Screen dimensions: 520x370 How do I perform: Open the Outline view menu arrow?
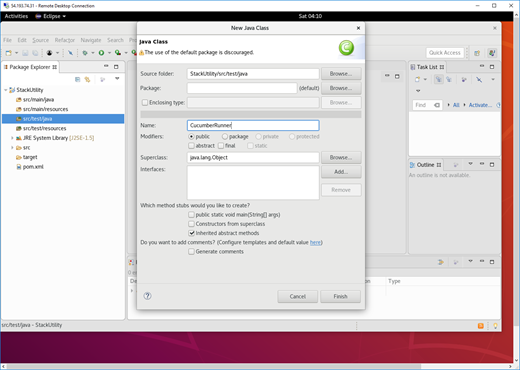coord(470,164)
